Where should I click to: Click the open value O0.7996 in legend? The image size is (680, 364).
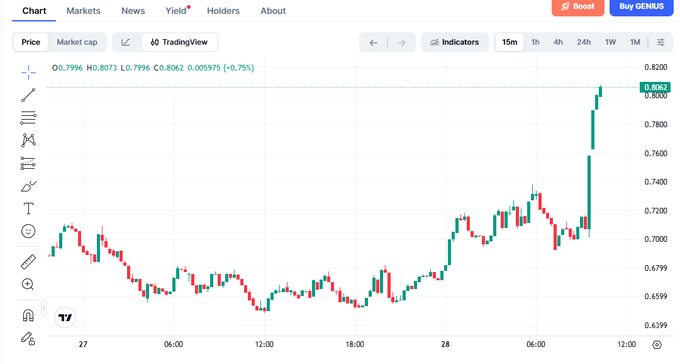[67, 68]
